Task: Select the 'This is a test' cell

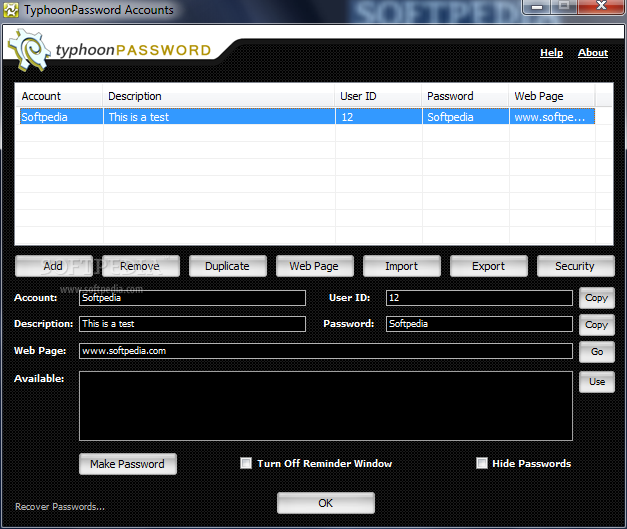Action: point(219,117)
